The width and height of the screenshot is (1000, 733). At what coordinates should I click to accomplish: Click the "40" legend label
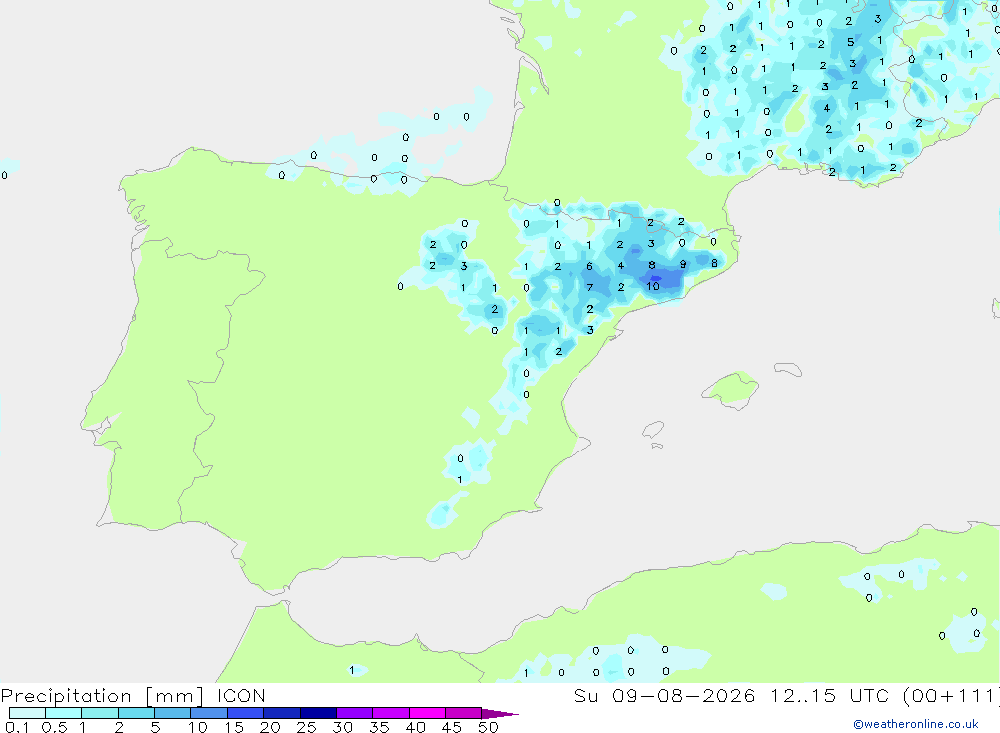click(x=415, y=727)
